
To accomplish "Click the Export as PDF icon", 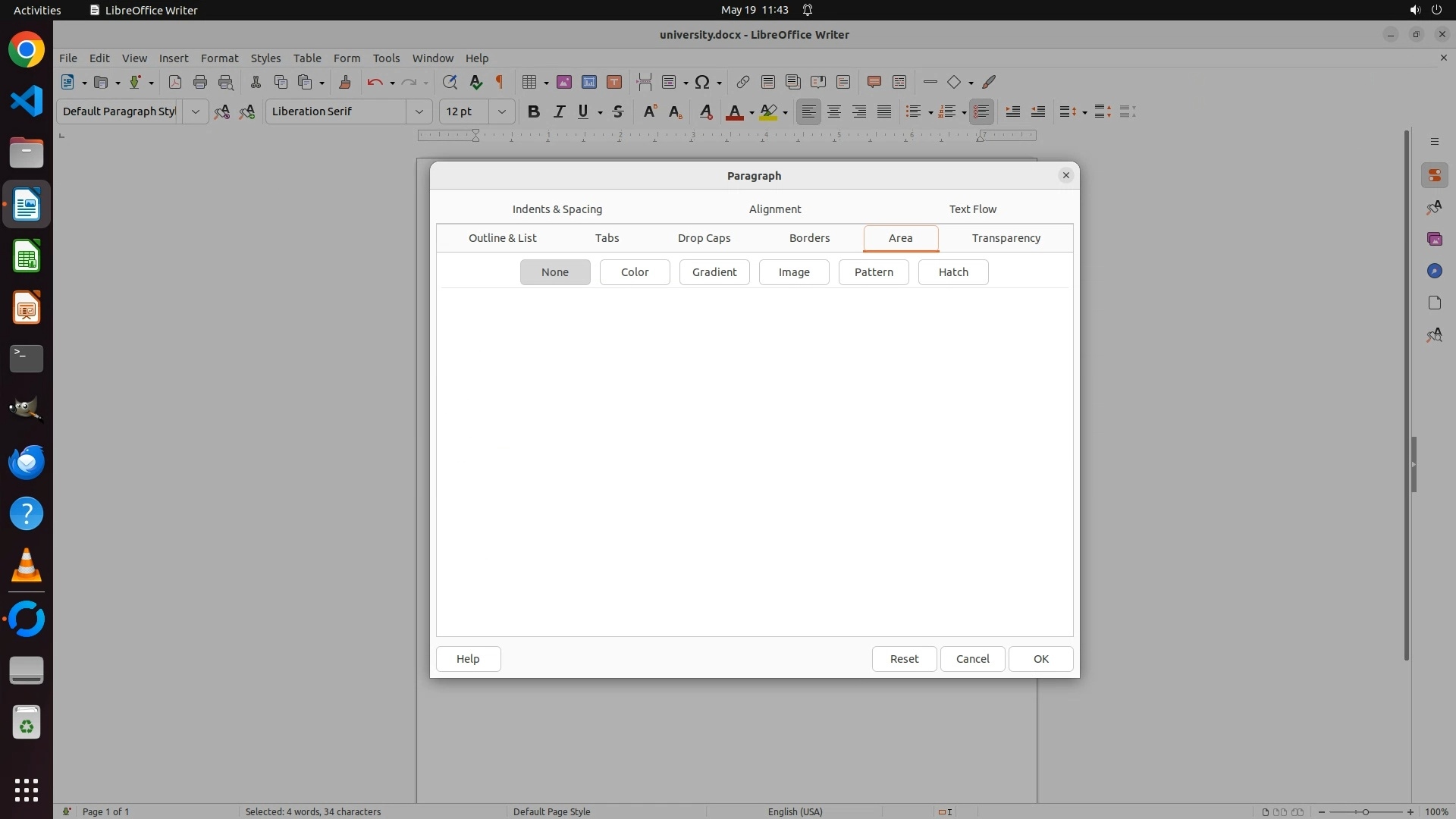I will pyautogui.click(x=175, y=82).
